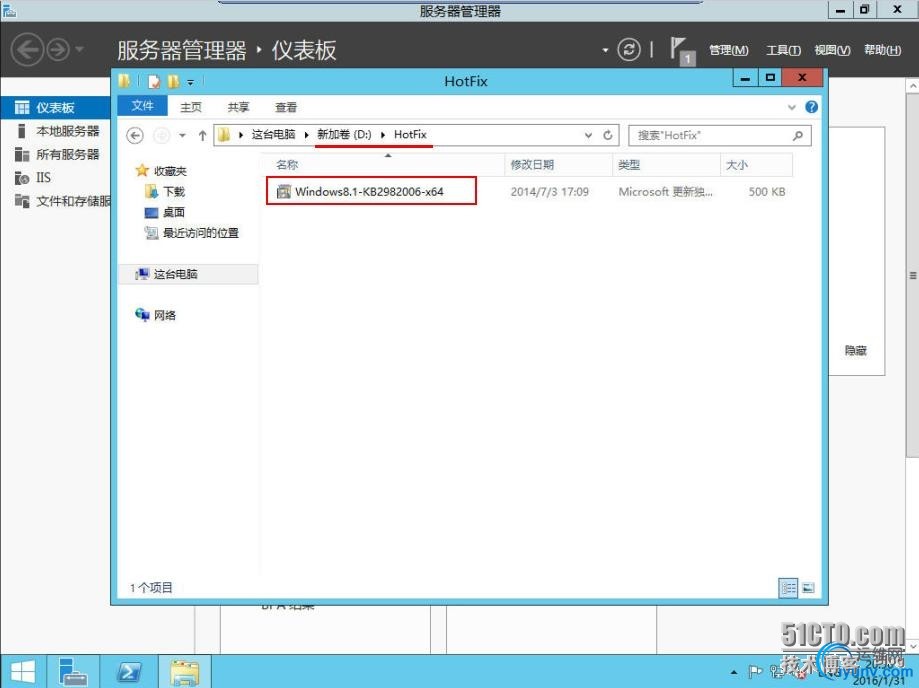Screen dimensions: 919x688
Task: Open the 管理(M) menu
Action: (729, 50)
